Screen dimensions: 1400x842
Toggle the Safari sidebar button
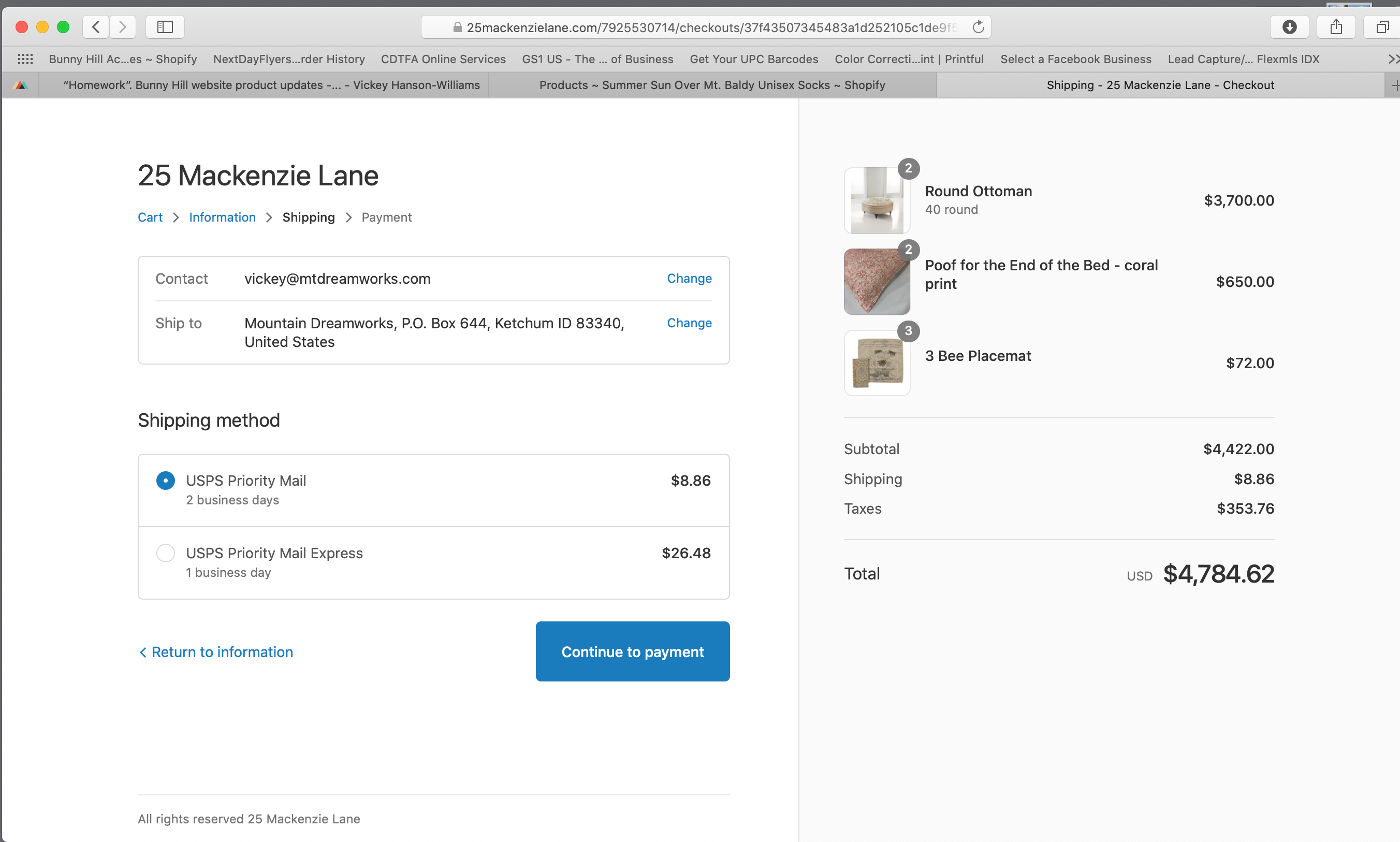(x=165, y=26)
